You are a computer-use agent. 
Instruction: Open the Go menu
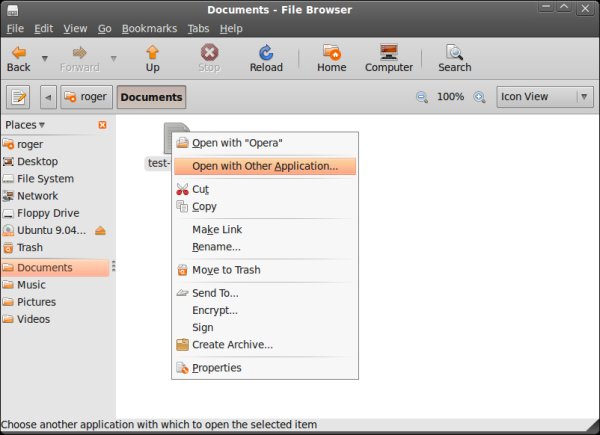click(104, 29)
